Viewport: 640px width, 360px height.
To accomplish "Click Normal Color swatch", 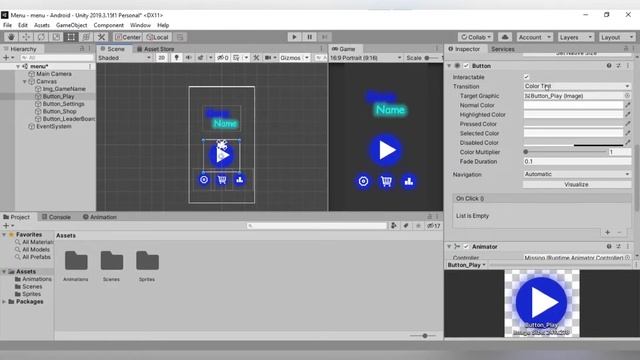I will (573, 105).
